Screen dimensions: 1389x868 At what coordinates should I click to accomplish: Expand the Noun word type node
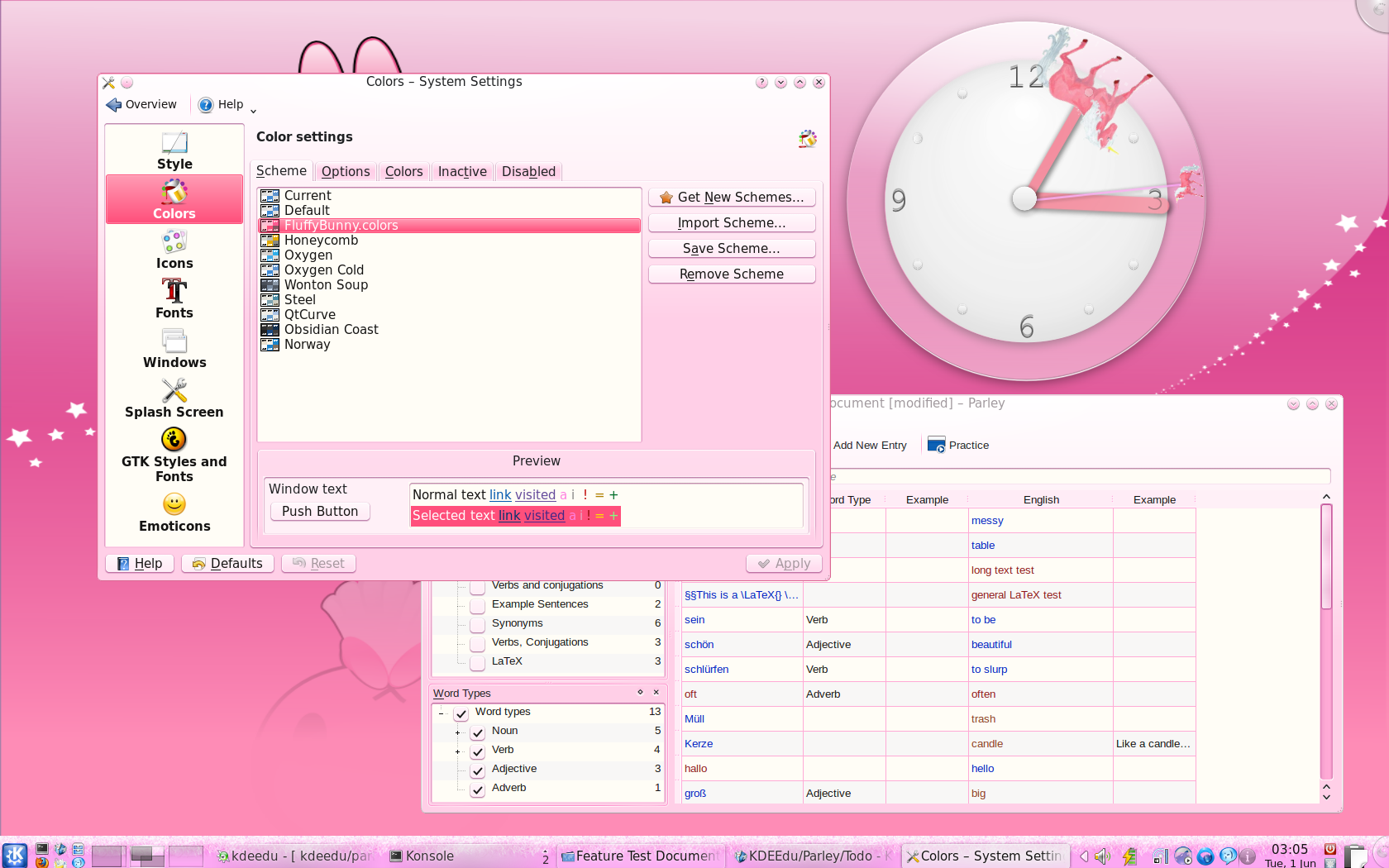pyautogui.click(x=457, y=732)
